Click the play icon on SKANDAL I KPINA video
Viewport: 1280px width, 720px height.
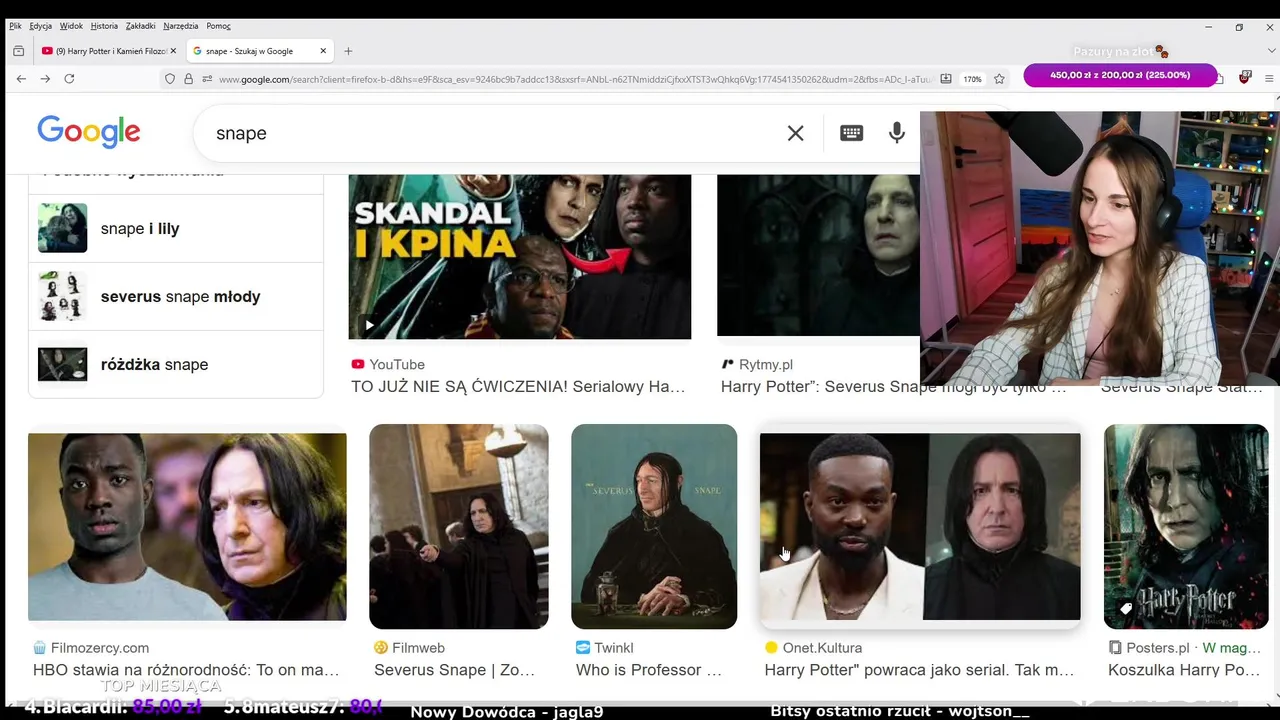click(x=369, y=325)
